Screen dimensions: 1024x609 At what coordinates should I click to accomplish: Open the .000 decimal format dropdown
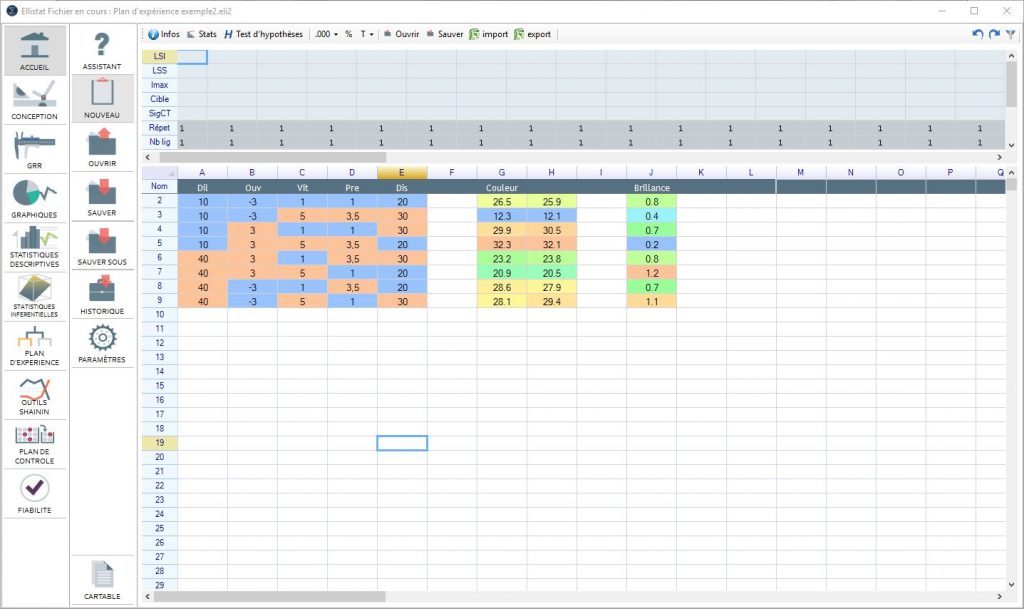(x=327, y=34)
